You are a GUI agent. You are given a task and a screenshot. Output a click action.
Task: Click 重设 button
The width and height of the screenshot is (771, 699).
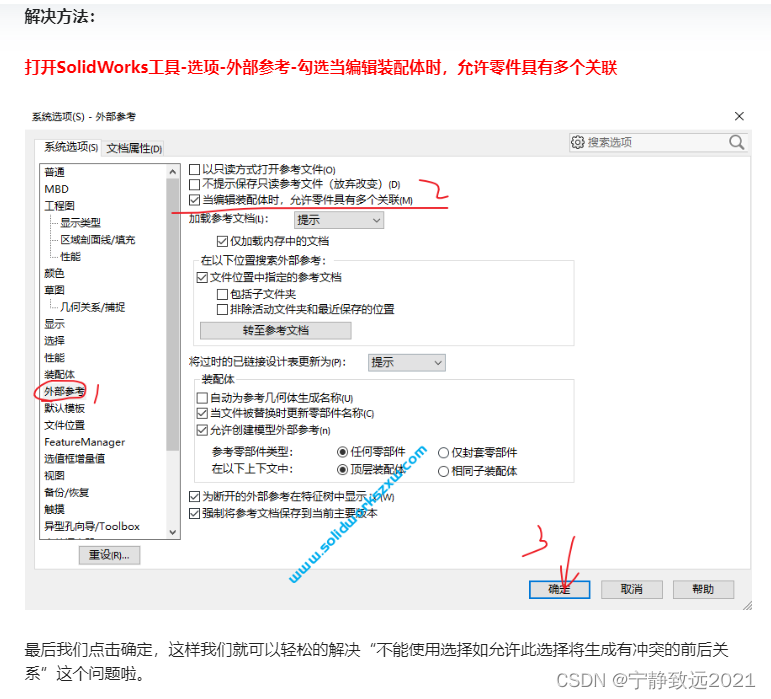[109, 555]
